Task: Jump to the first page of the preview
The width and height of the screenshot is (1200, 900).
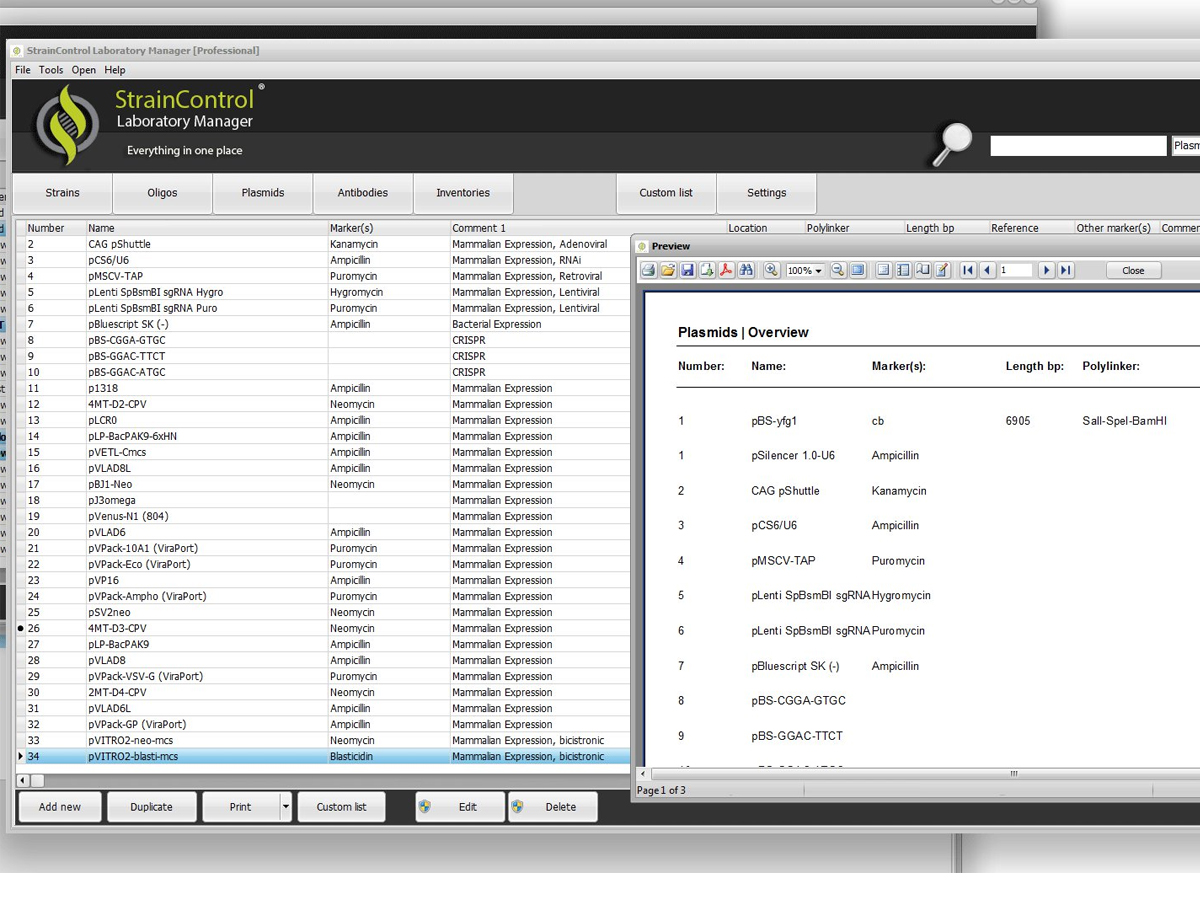Action: pyautogui.click(x=968, y=271)
